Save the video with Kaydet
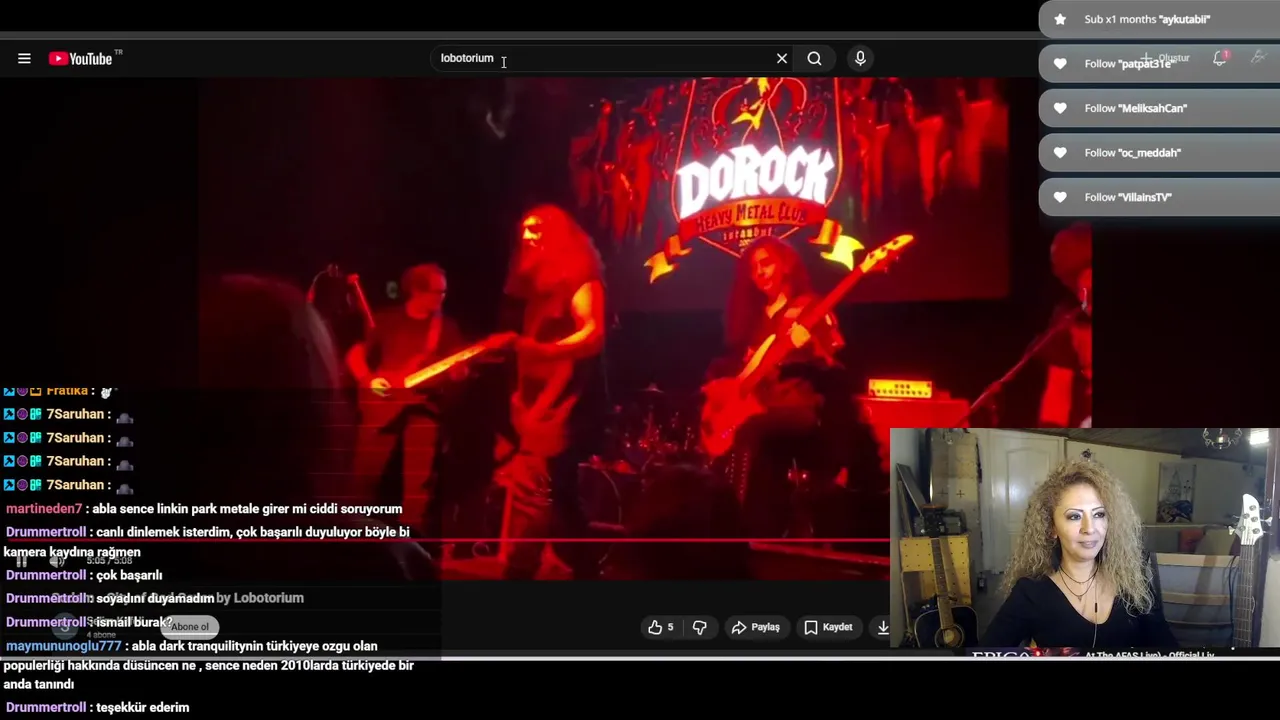This screenshot has height=720, width=1280. (x=828, y=627)
